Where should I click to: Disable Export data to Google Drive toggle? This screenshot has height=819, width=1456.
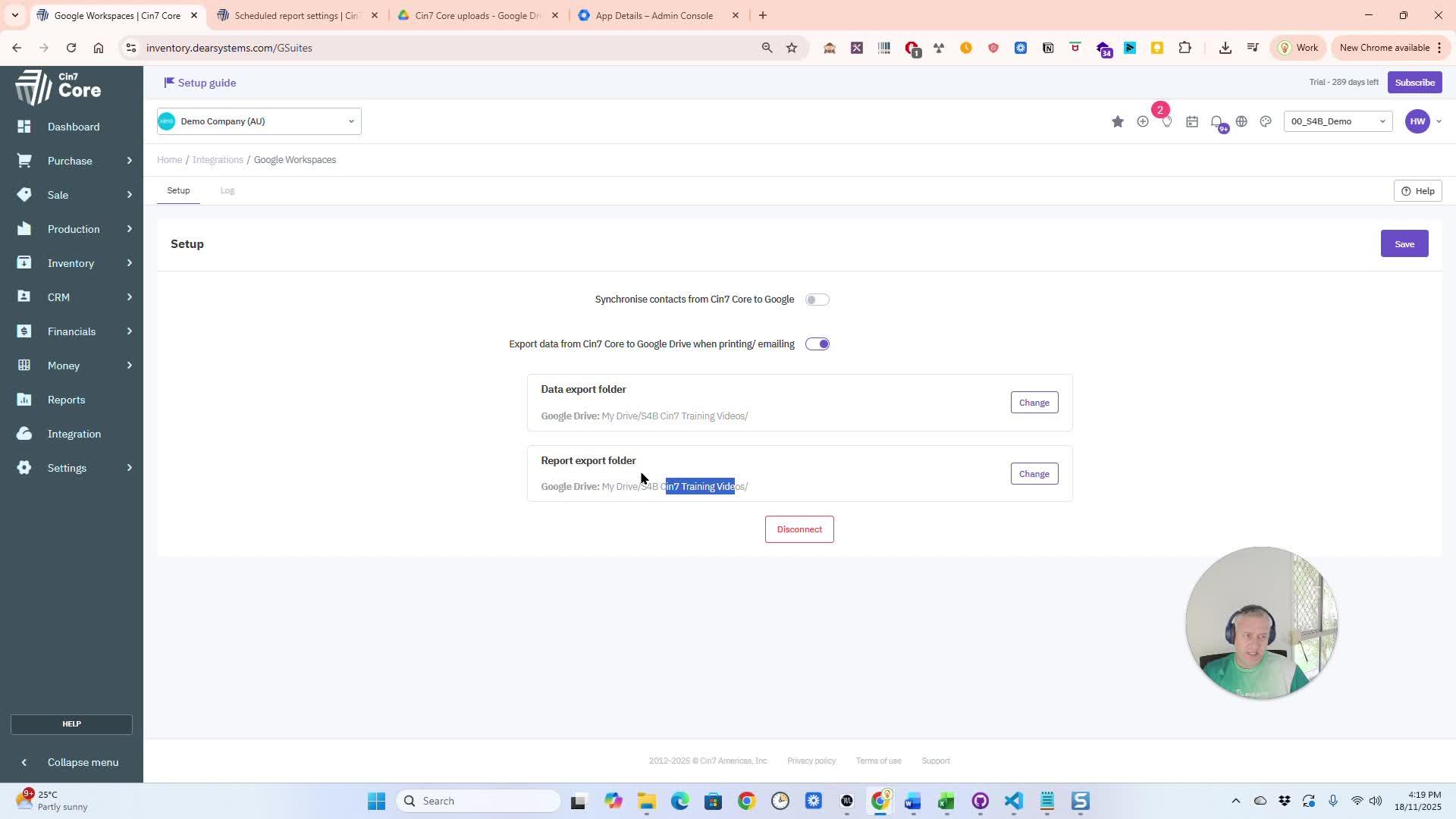817,344
